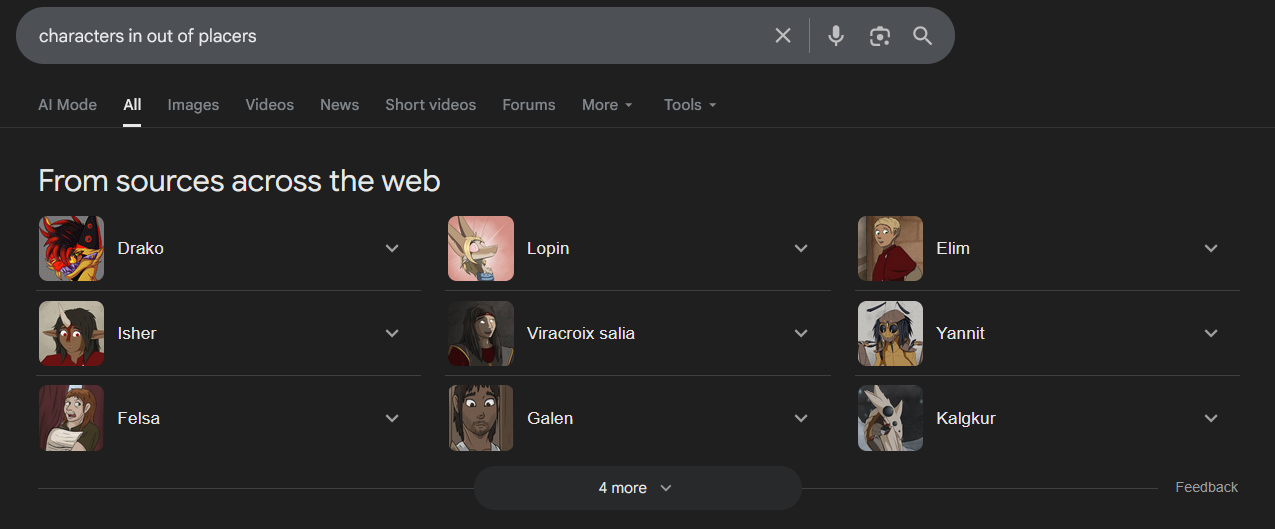Viewport: 1275px width, 529px height.
Task: Select the Viracroix salia name text
Action: click(581, 333)
